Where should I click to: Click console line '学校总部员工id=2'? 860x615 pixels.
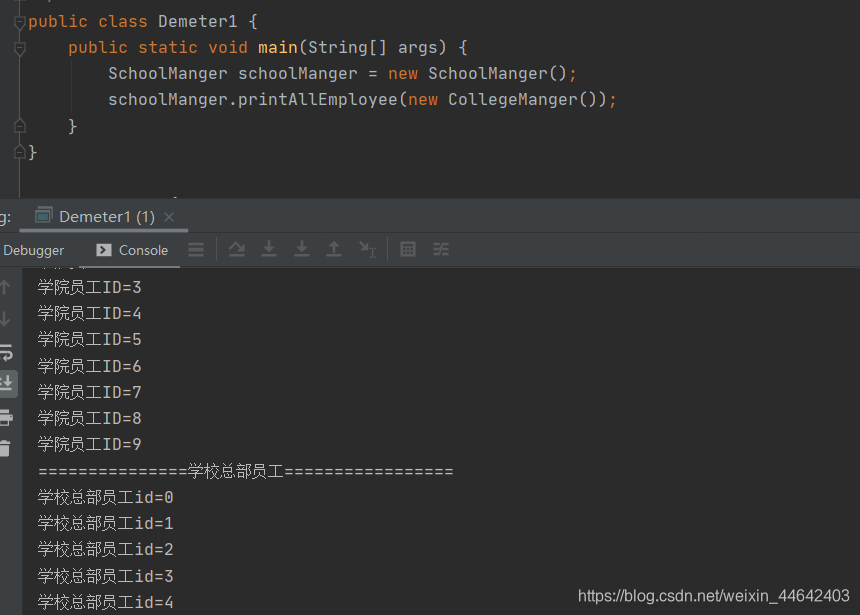pyautogui.click(x=105, y=550)
